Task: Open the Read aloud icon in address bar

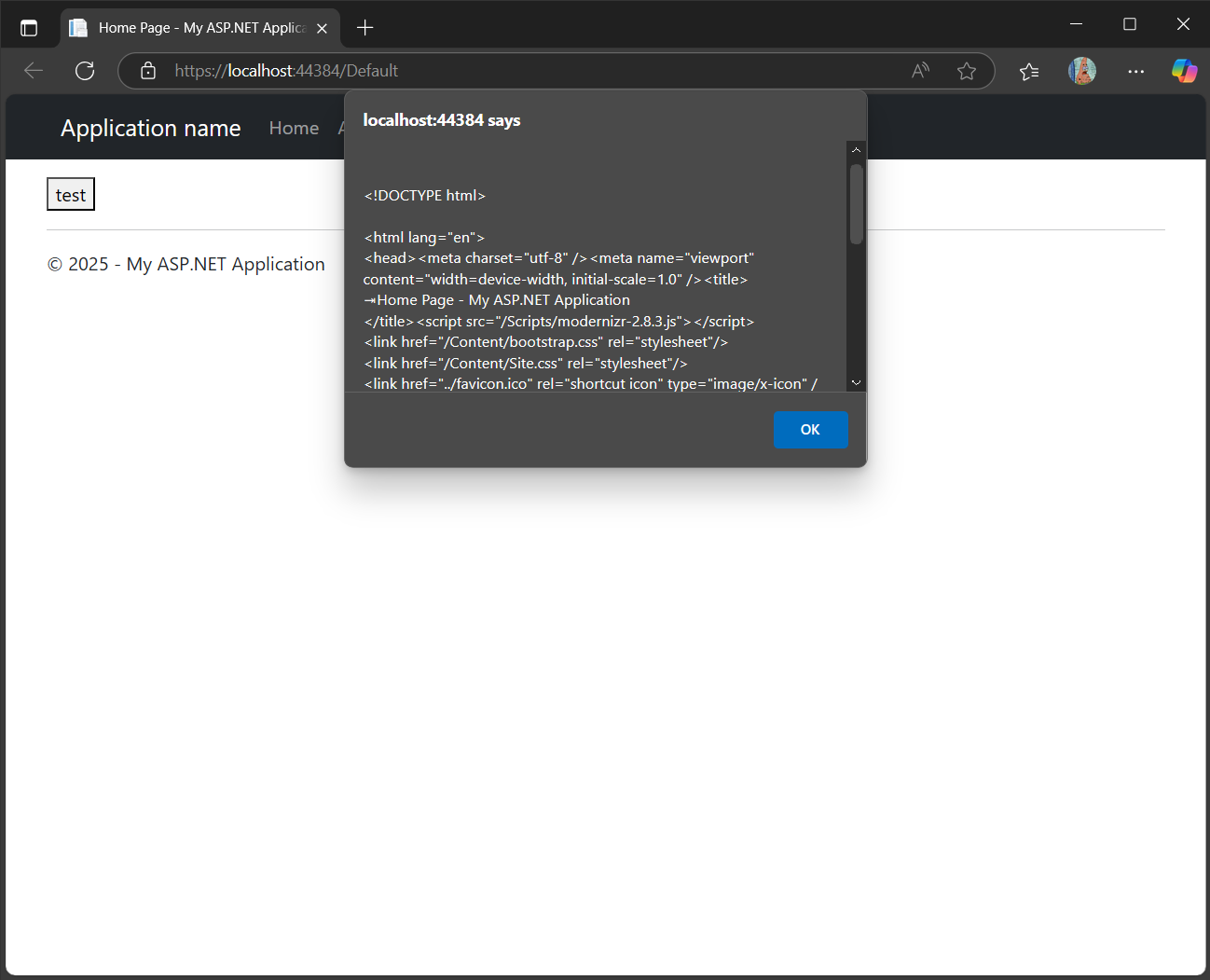Action: click(x=920, y=71)
